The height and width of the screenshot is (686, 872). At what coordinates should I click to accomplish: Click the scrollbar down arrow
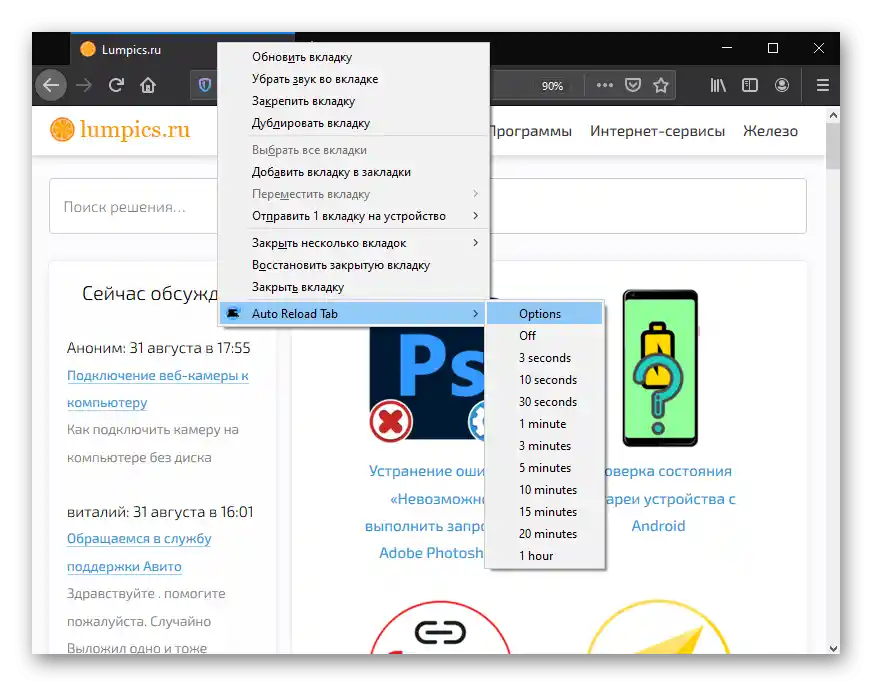pyautogui.click(x=833, y=648)
